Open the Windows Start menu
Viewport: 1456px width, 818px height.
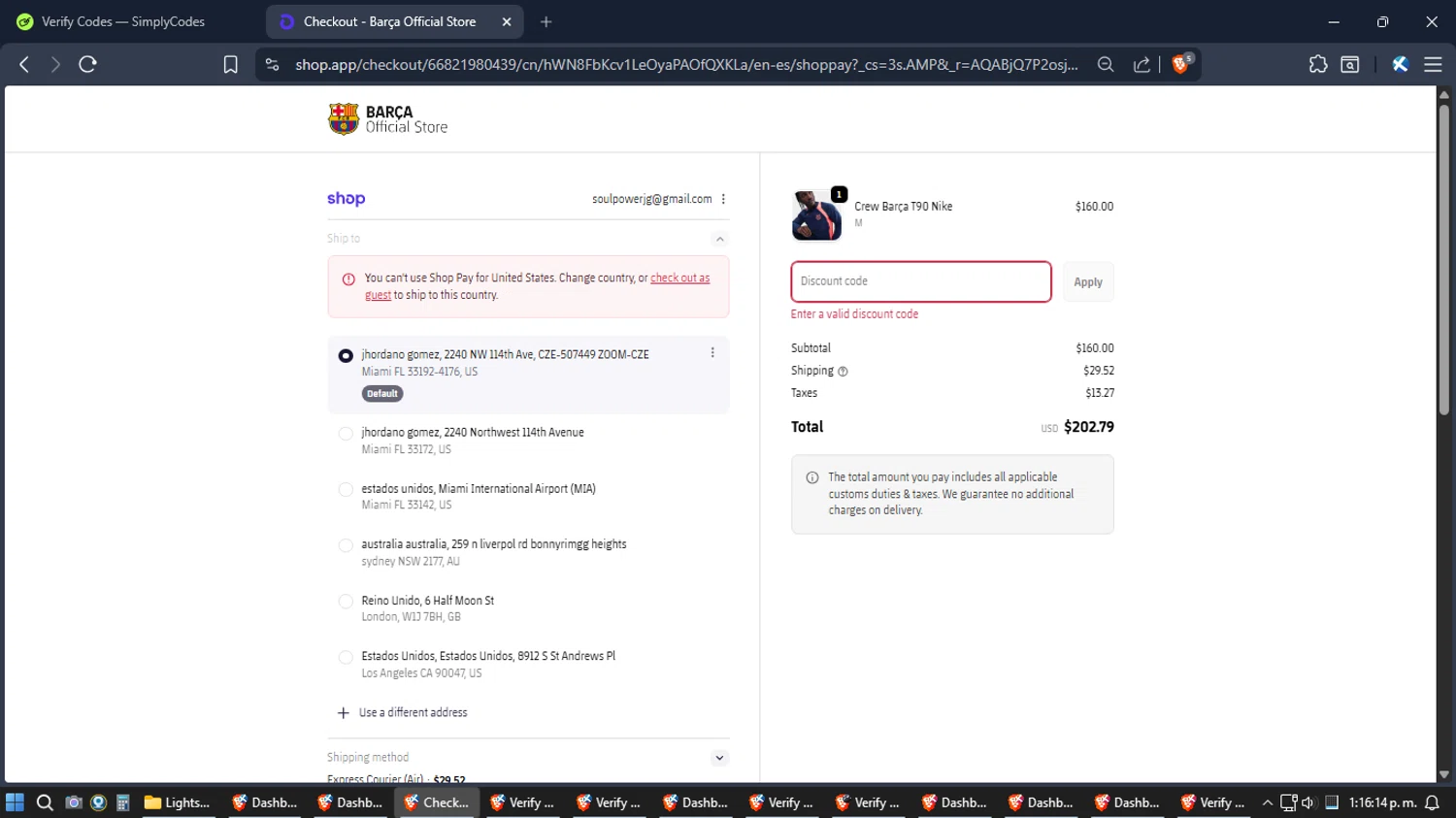pyautogui.click(x=15, y=802)
